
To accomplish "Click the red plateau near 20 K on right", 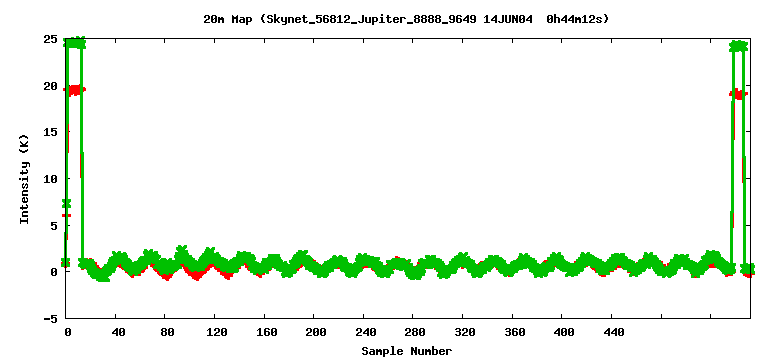I will [x=739, y=94].
